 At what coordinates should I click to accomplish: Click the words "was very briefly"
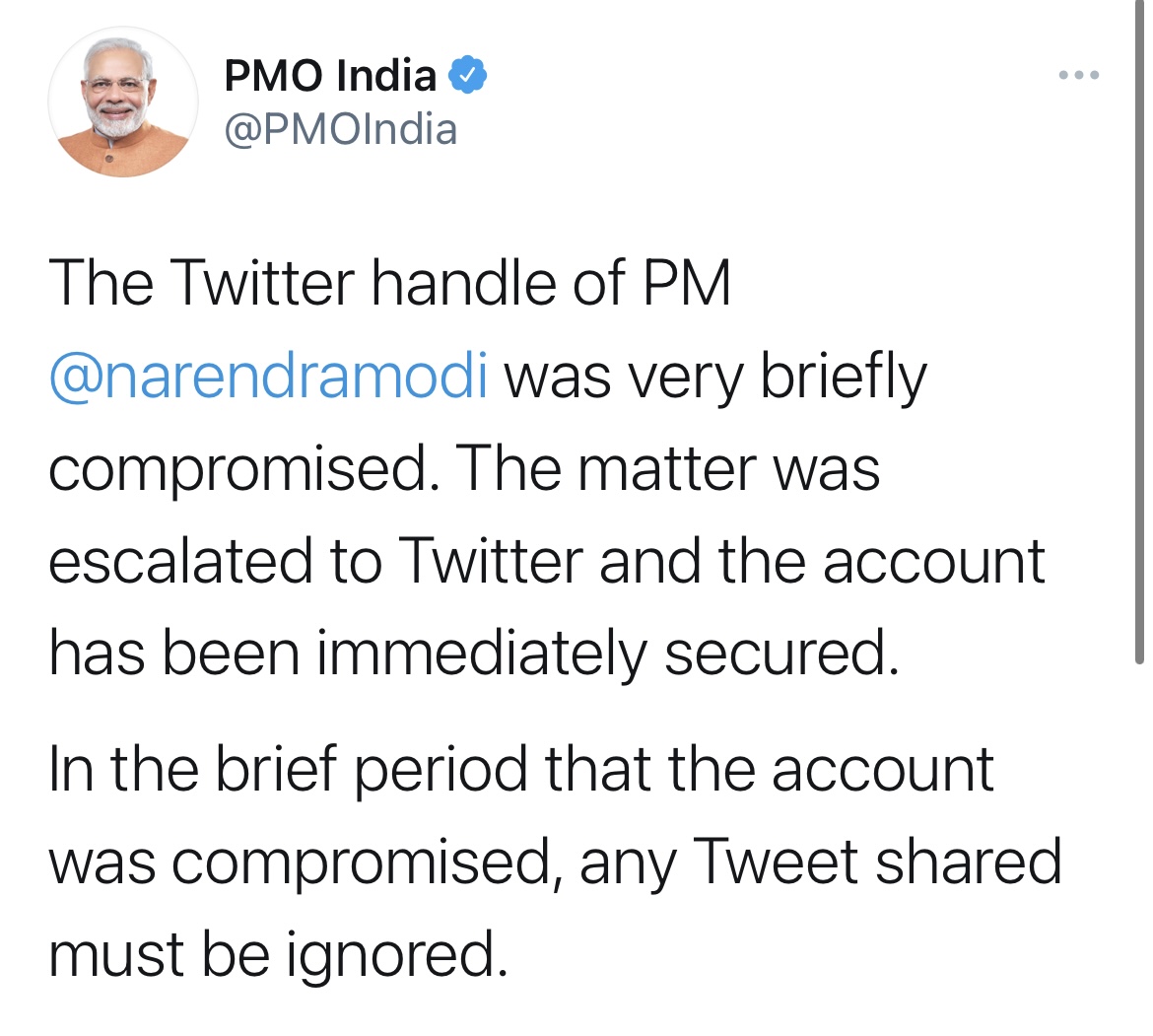point(715,378)
